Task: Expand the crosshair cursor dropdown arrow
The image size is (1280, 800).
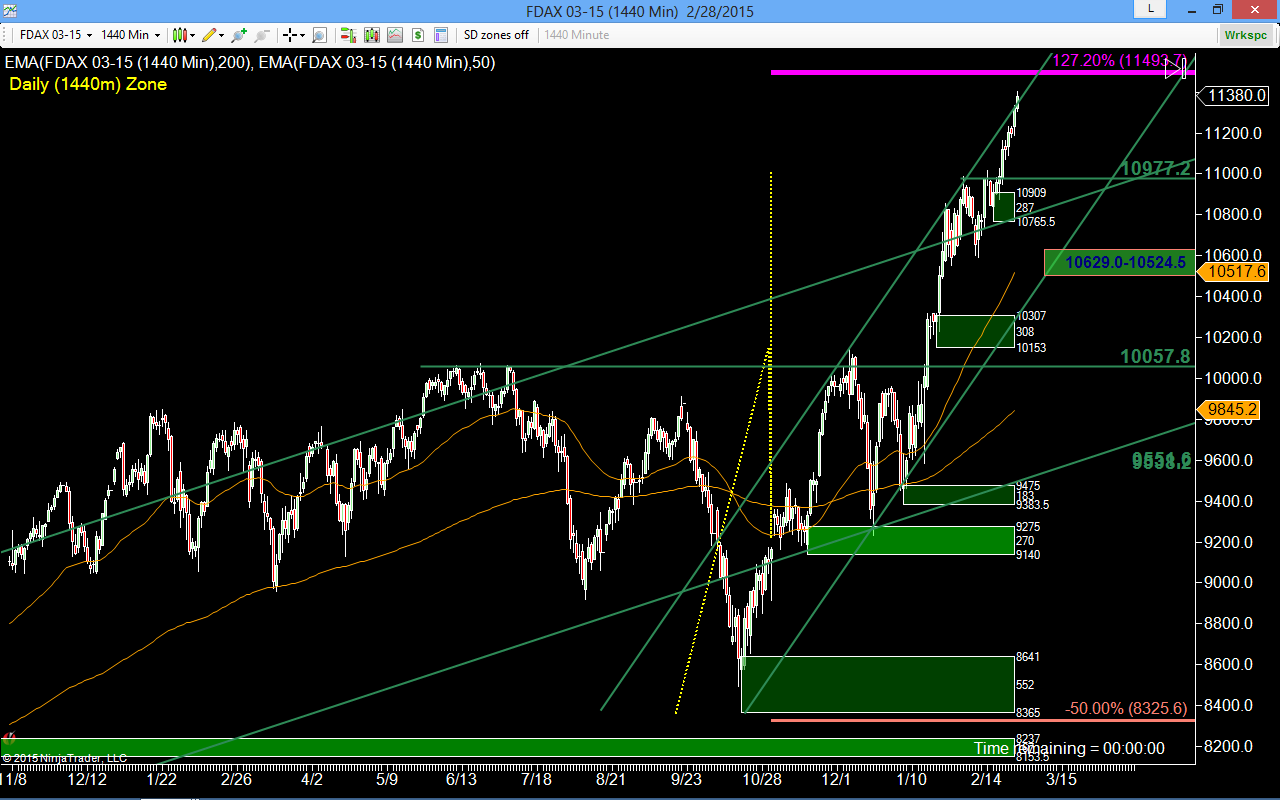Action: pyautogui.click(x=302, y=35)
